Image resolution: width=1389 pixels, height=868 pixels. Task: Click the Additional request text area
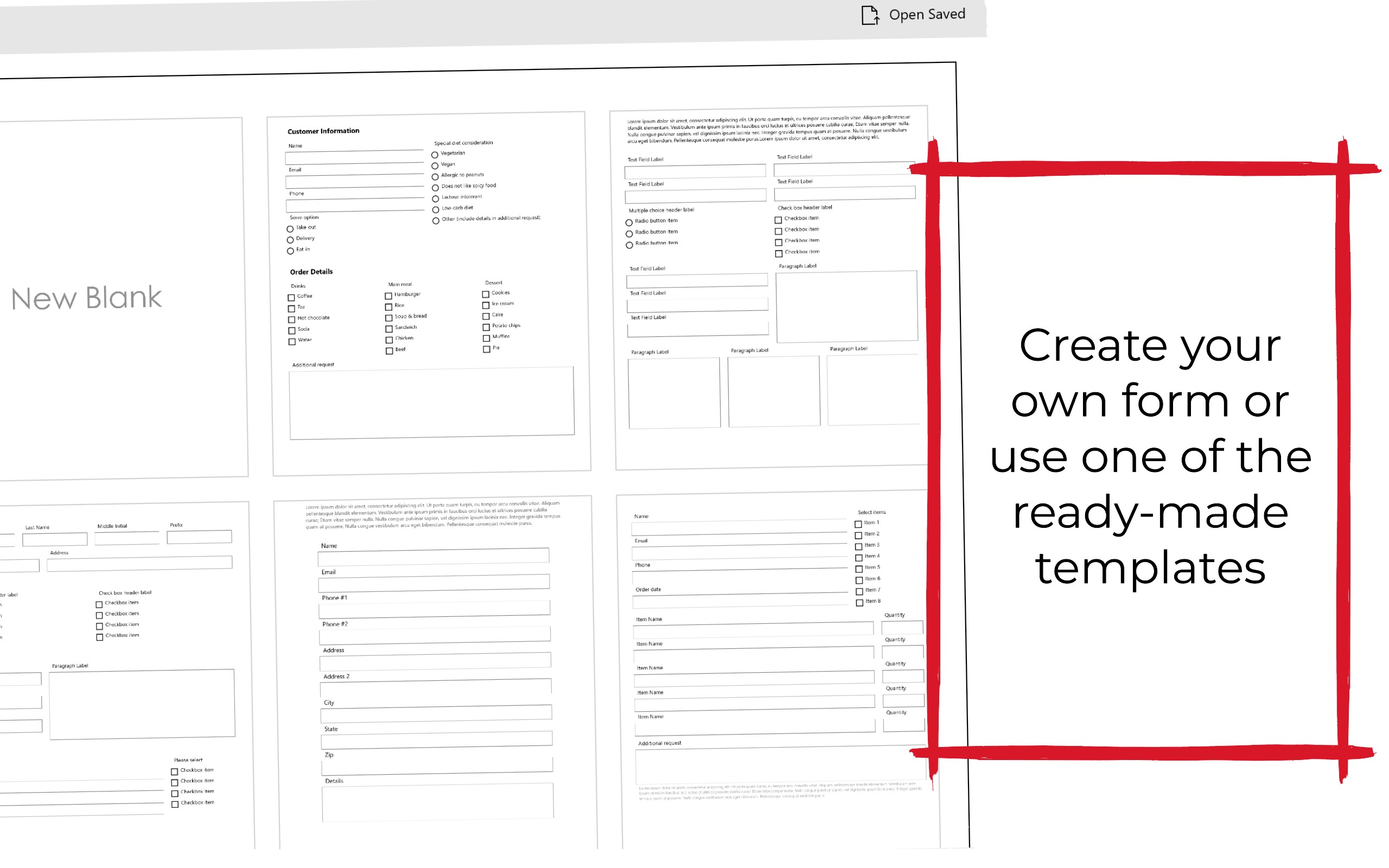point(432,403)
